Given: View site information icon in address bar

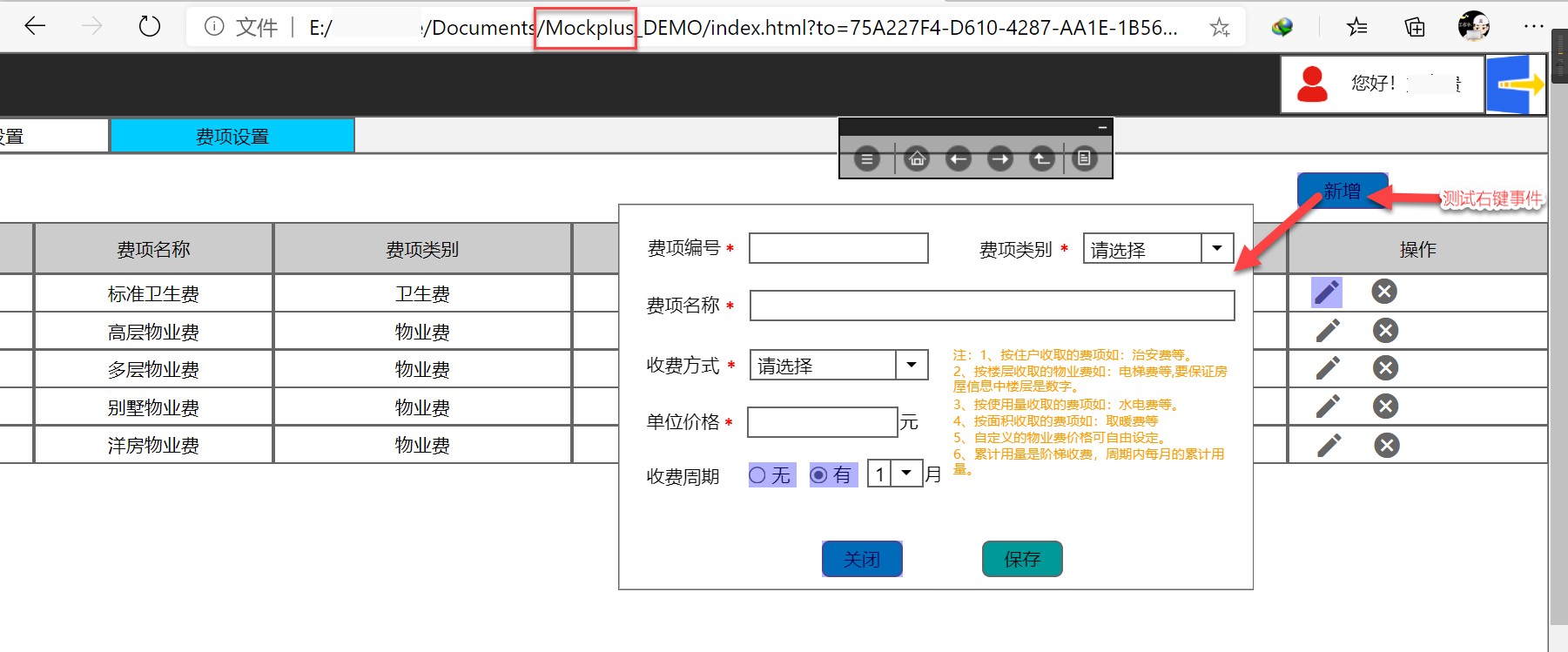Looking at the screenshot, I should (214, 27).
